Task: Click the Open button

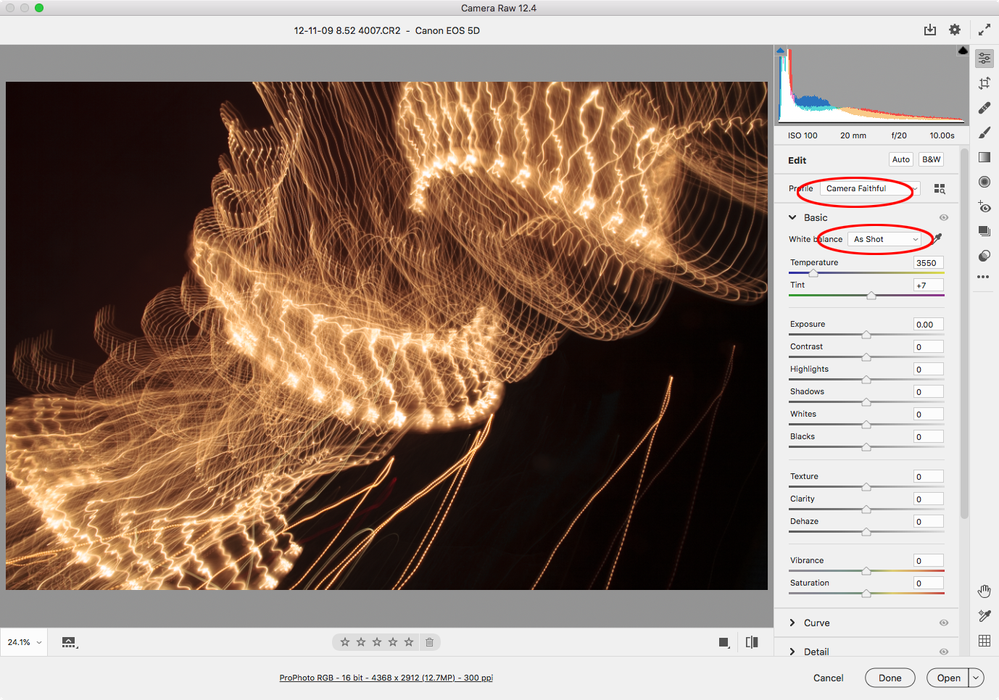Action: tap(948, 678)
